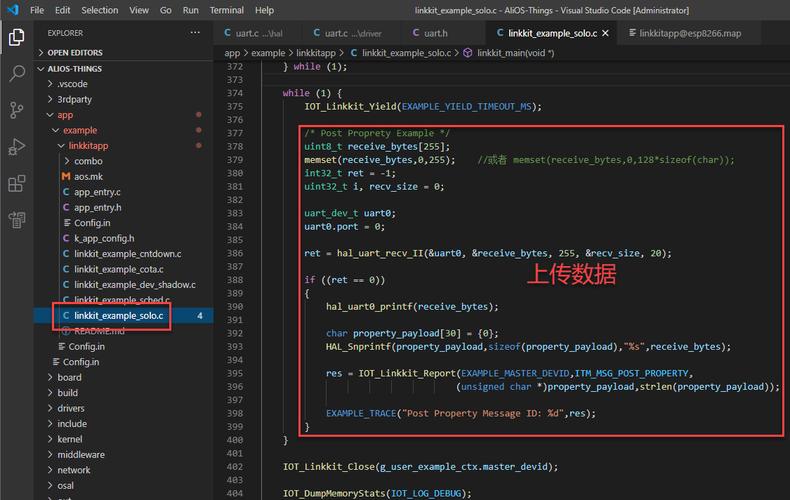Screen dimensions: 790x500
Task: Click linkkit_main breadcrumb symbol
Action: tap(514, 53)
